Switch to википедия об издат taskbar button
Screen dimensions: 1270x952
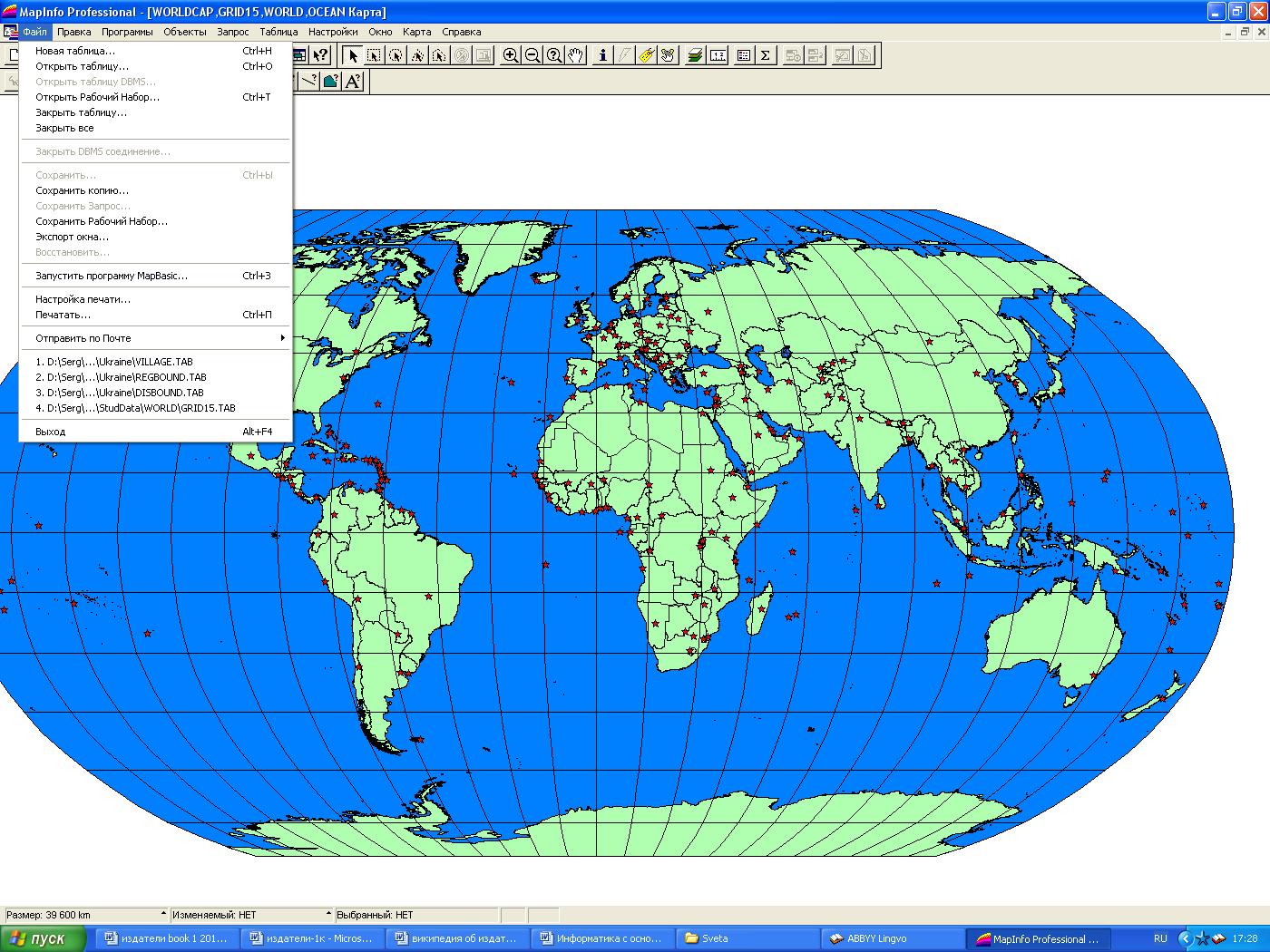click(458, 939)
